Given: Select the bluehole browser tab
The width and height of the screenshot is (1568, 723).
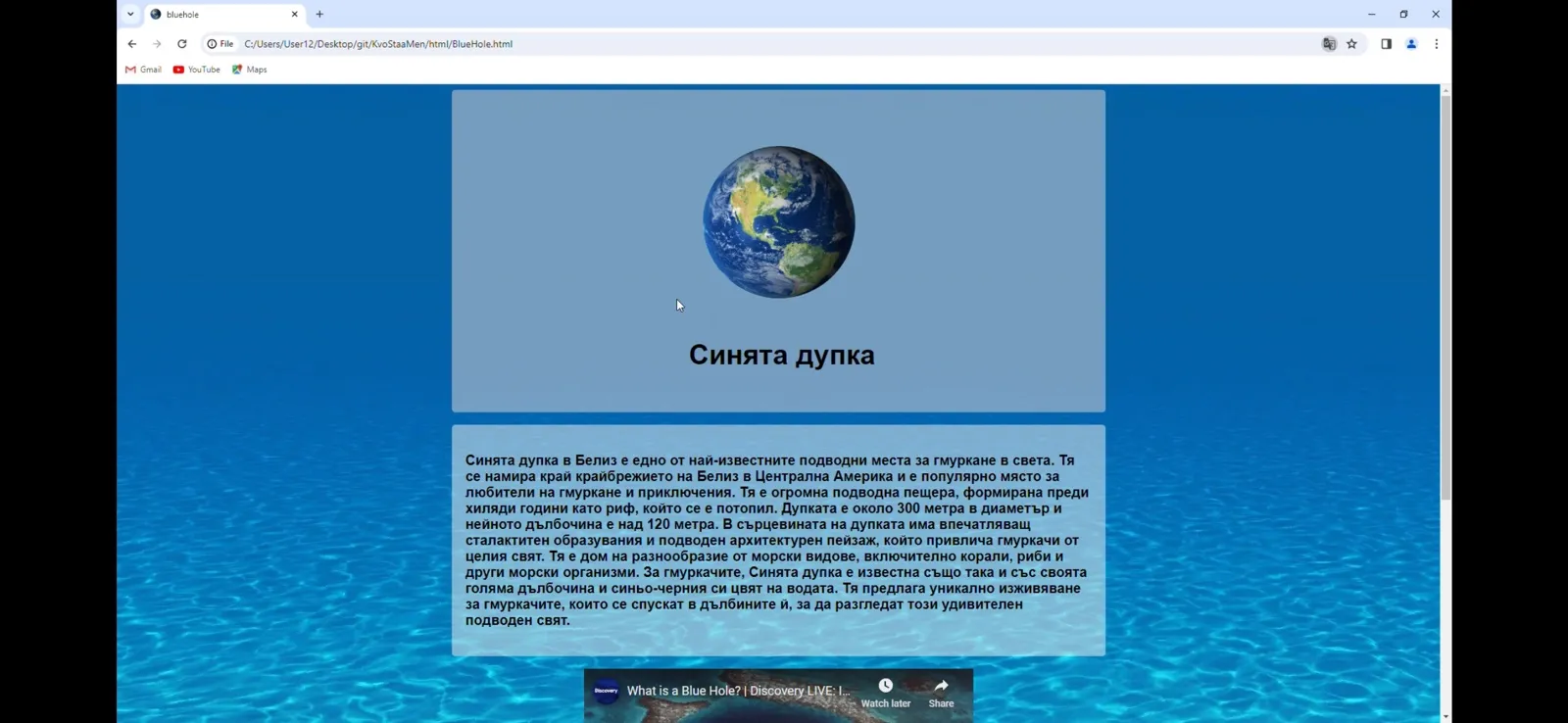Looking at the screenshot, I should 224,15.
